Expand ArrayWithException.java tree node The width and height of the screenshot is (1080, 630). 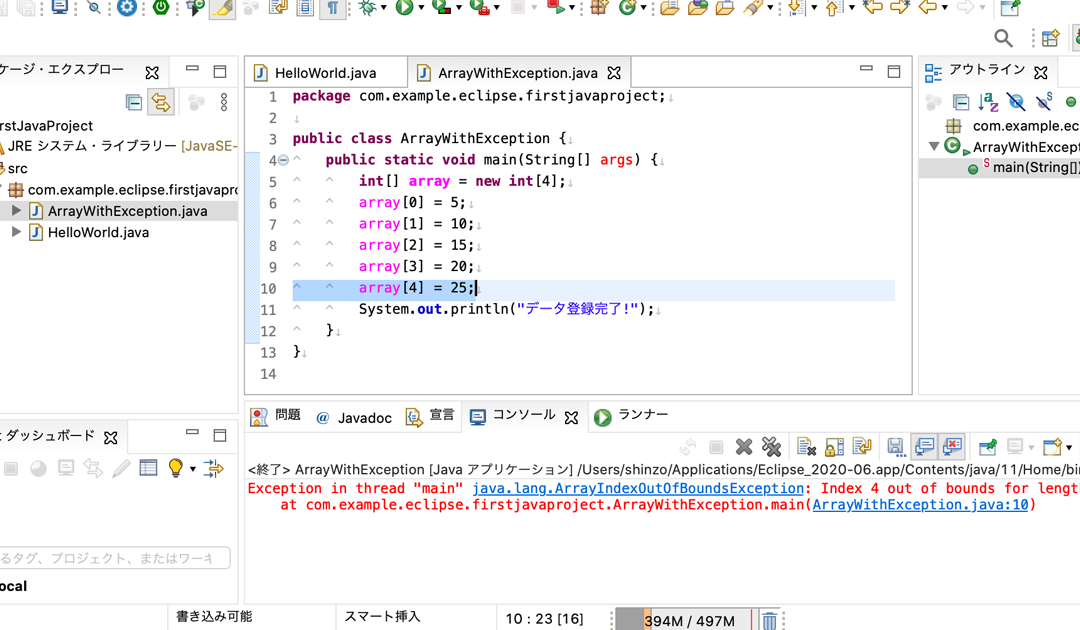[16, 211]
